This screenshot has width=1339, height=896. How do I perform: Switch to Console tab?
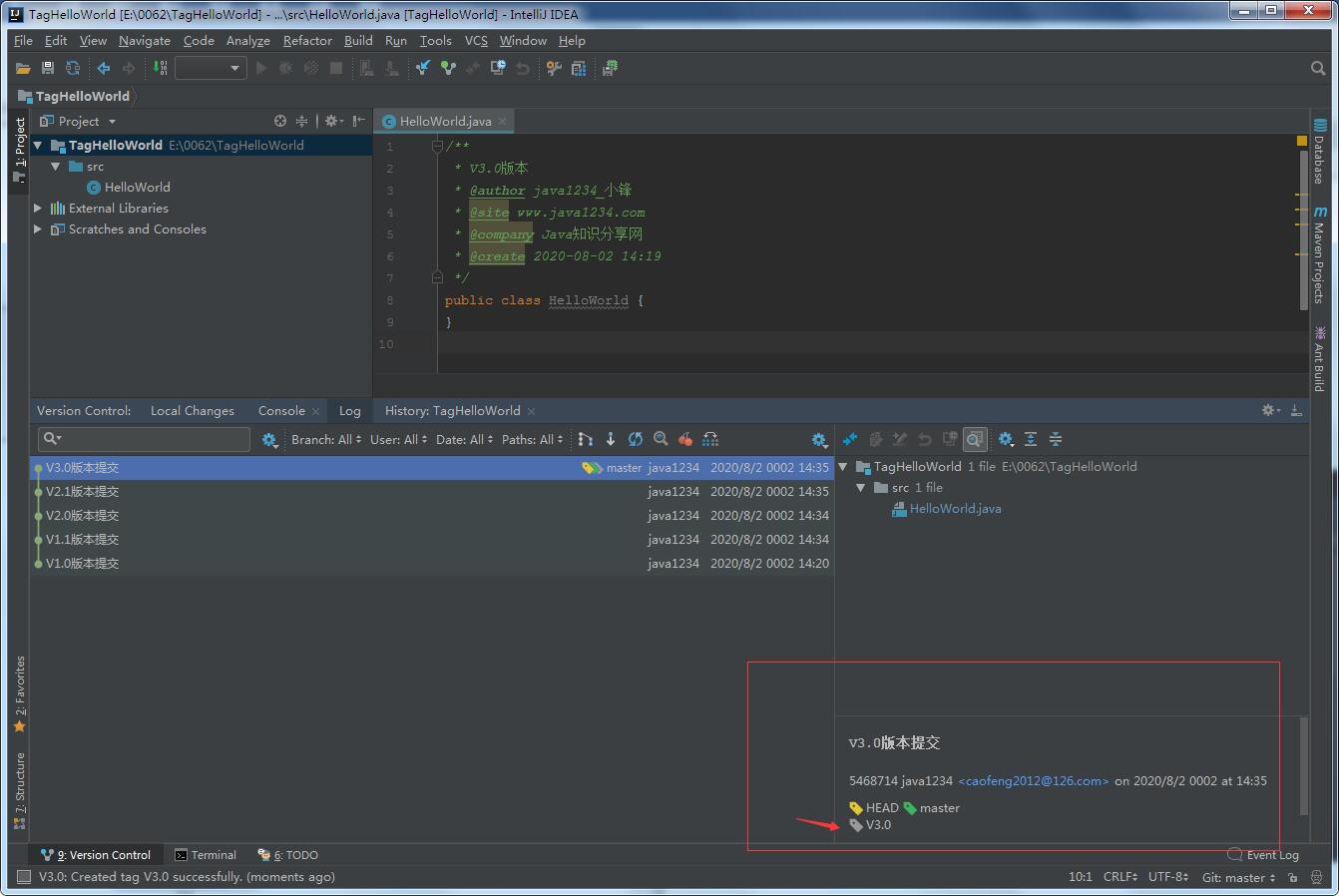click(281, 410)
